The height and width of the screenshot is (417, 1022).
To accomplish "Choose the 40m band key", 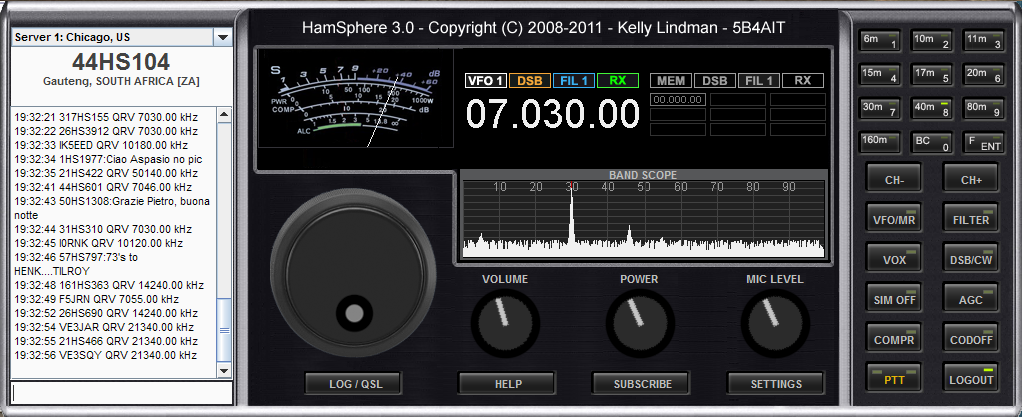I will click(931, 108).
